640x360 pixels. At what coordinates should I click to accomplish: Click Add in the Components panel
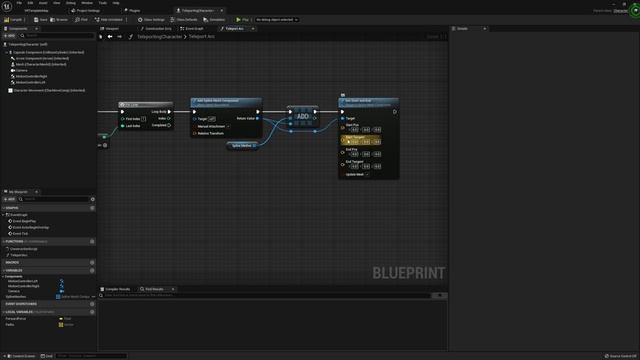pyautogui.click(x=9, y=36)
